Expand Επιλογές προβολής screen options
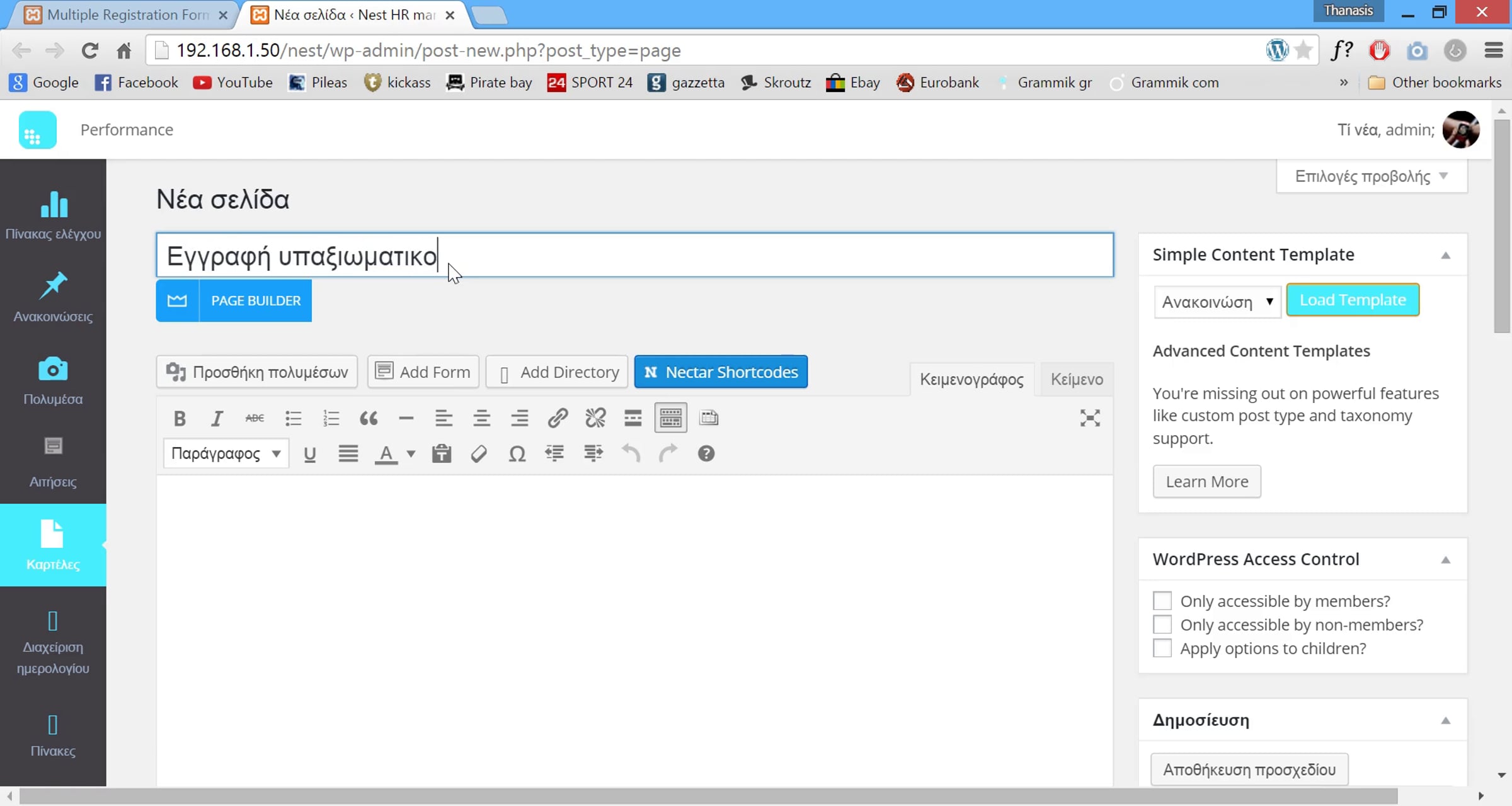The height and width of the screenshot is (806, 1512). tap(1372, 176)
